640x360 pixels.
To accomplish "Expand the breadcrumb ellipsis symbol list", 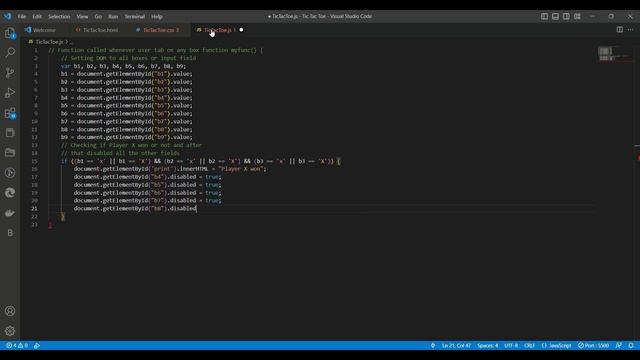I will (71, 42).
